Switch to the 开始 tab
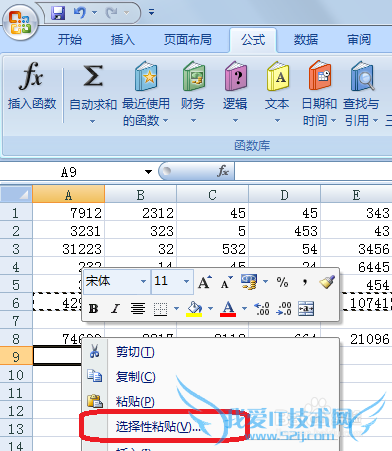Viewport: 392px width, 451px height. tap(70, 40)
